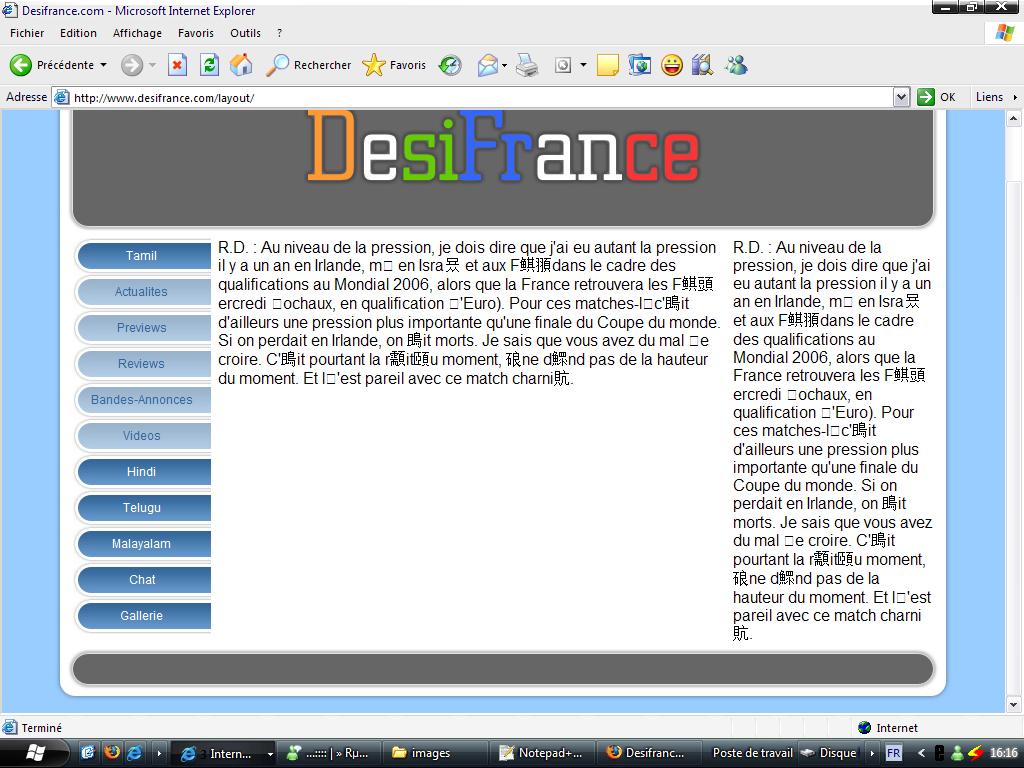Click the yellow note toolbar icon
1024x768 pixels.
click(x=607, y=65)
